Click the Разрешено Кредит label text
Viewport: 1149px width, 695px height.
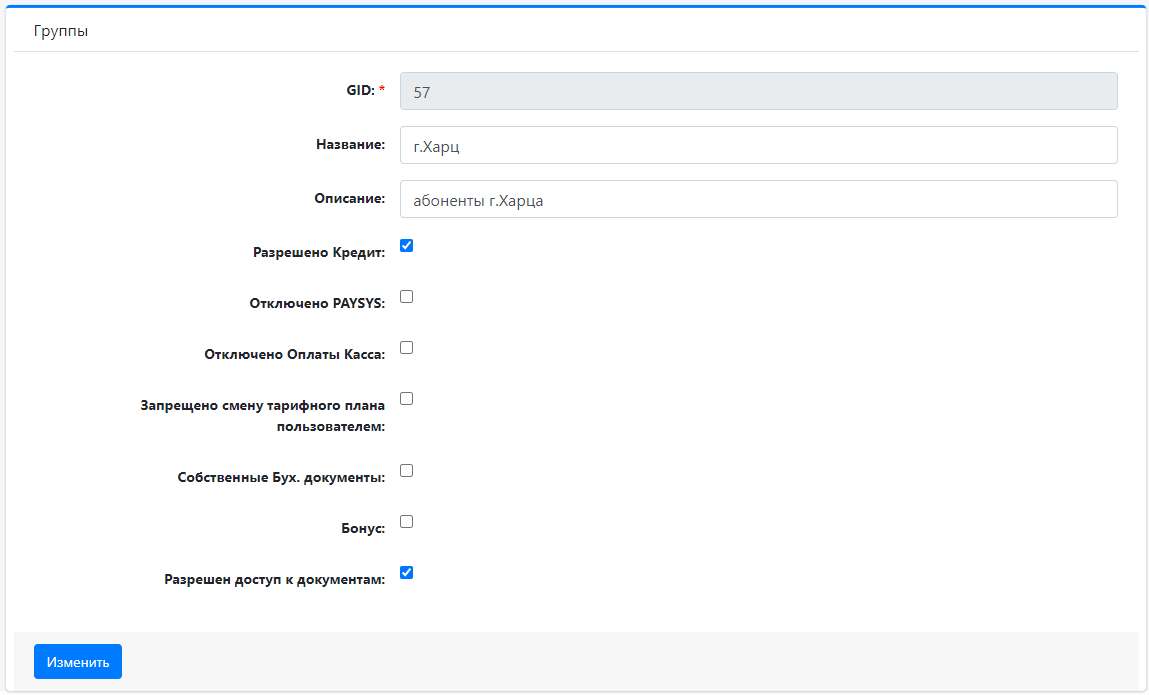(318, 252)
